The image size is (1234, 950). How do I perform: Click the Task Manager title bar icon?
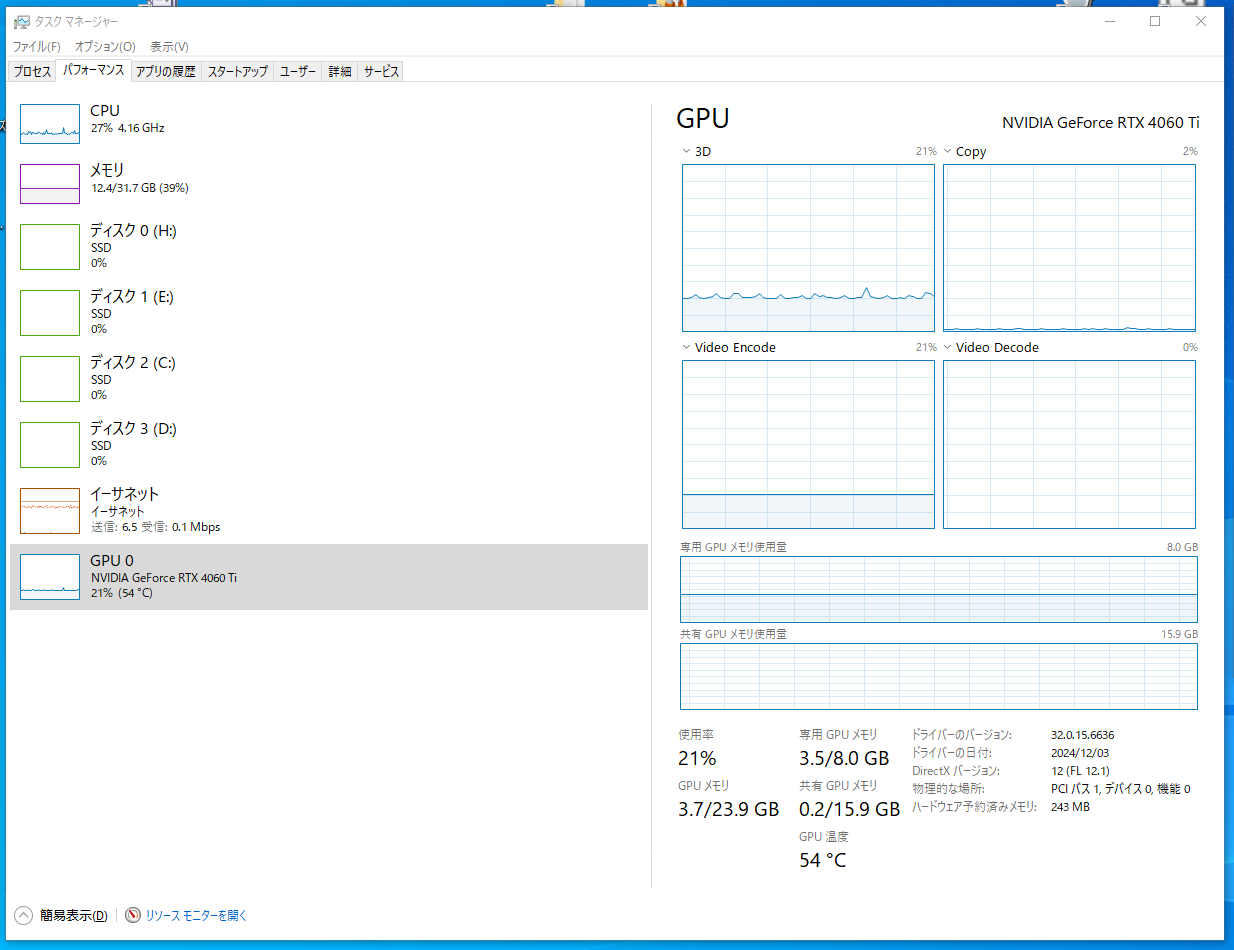tap(21, 21)
